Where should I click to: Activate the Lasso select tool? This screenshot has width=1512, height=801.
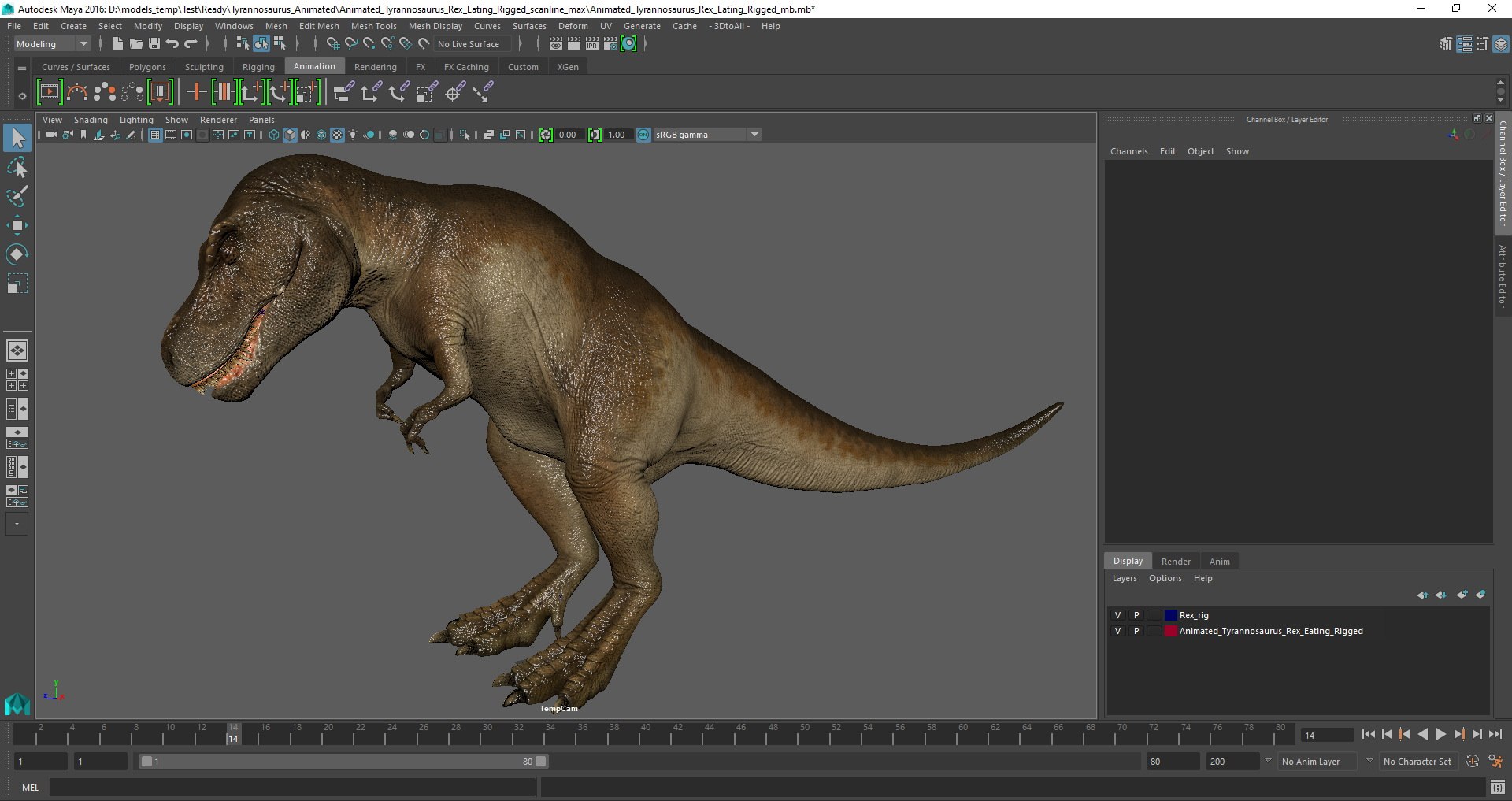point(17,168)
